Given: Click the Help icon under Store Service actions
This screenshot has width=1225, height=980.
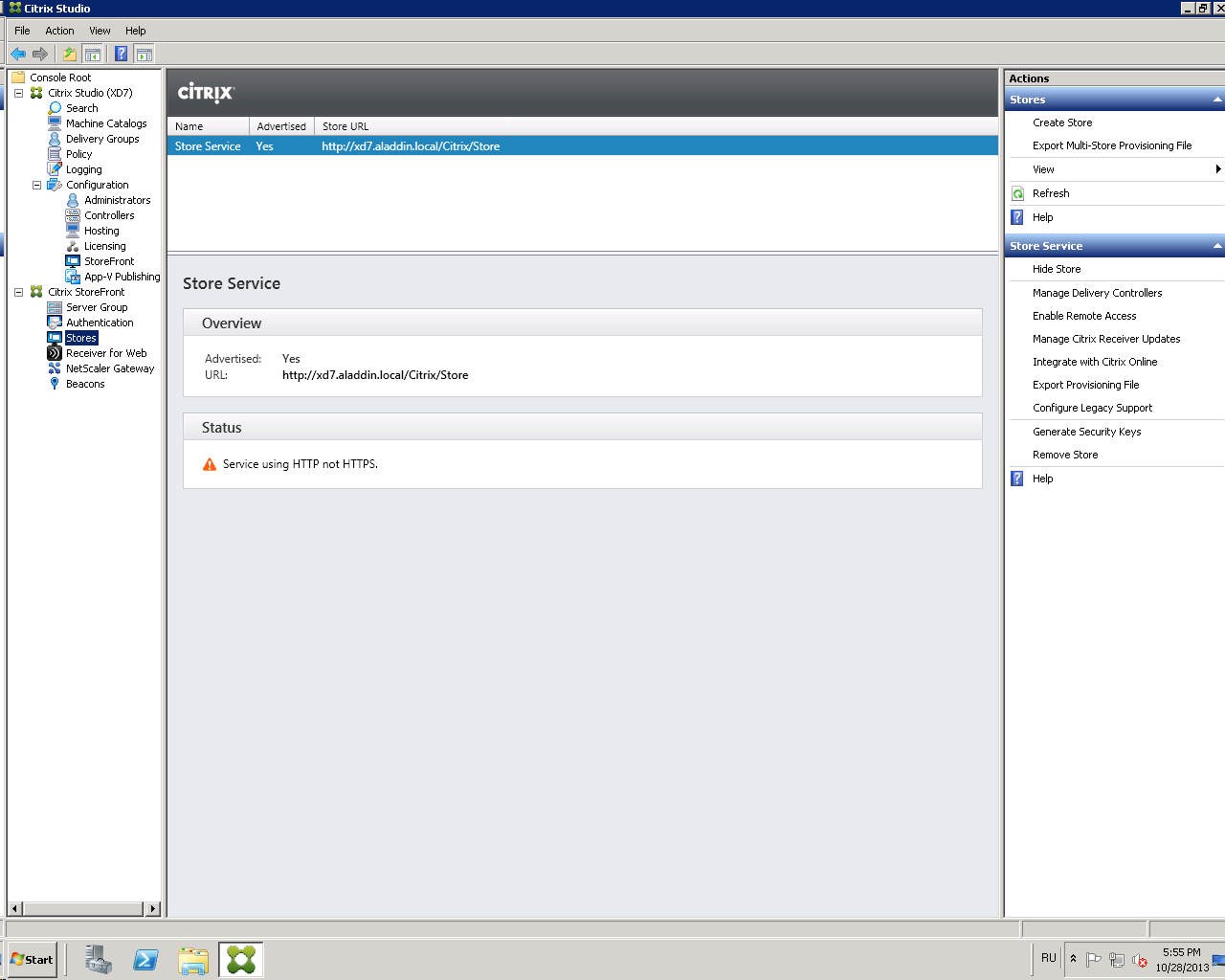Looking at the screenshot, I should click(x=1018, y=479).
